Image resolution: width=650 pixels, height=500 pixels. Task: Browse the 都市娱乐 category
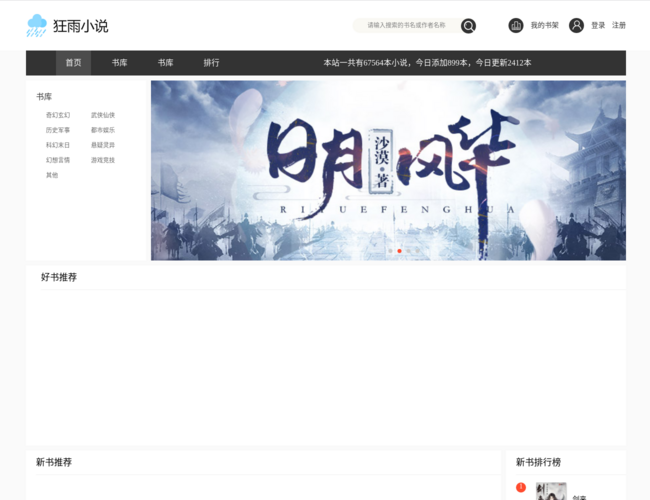(103, 130)
